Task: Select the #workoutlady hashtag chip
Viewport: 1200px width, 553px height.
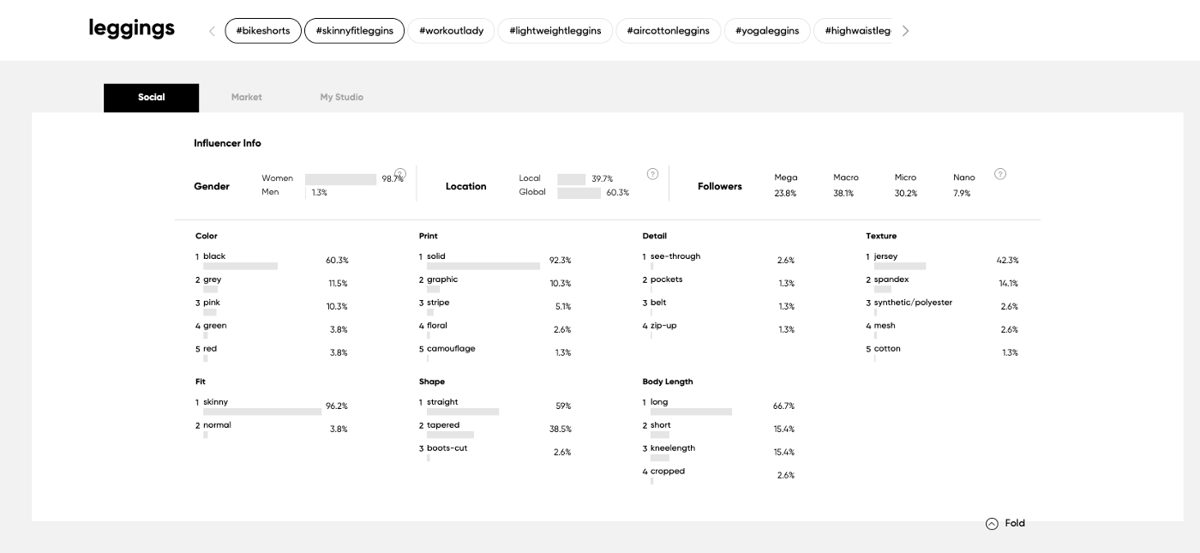Action: (x=451, y=31)
